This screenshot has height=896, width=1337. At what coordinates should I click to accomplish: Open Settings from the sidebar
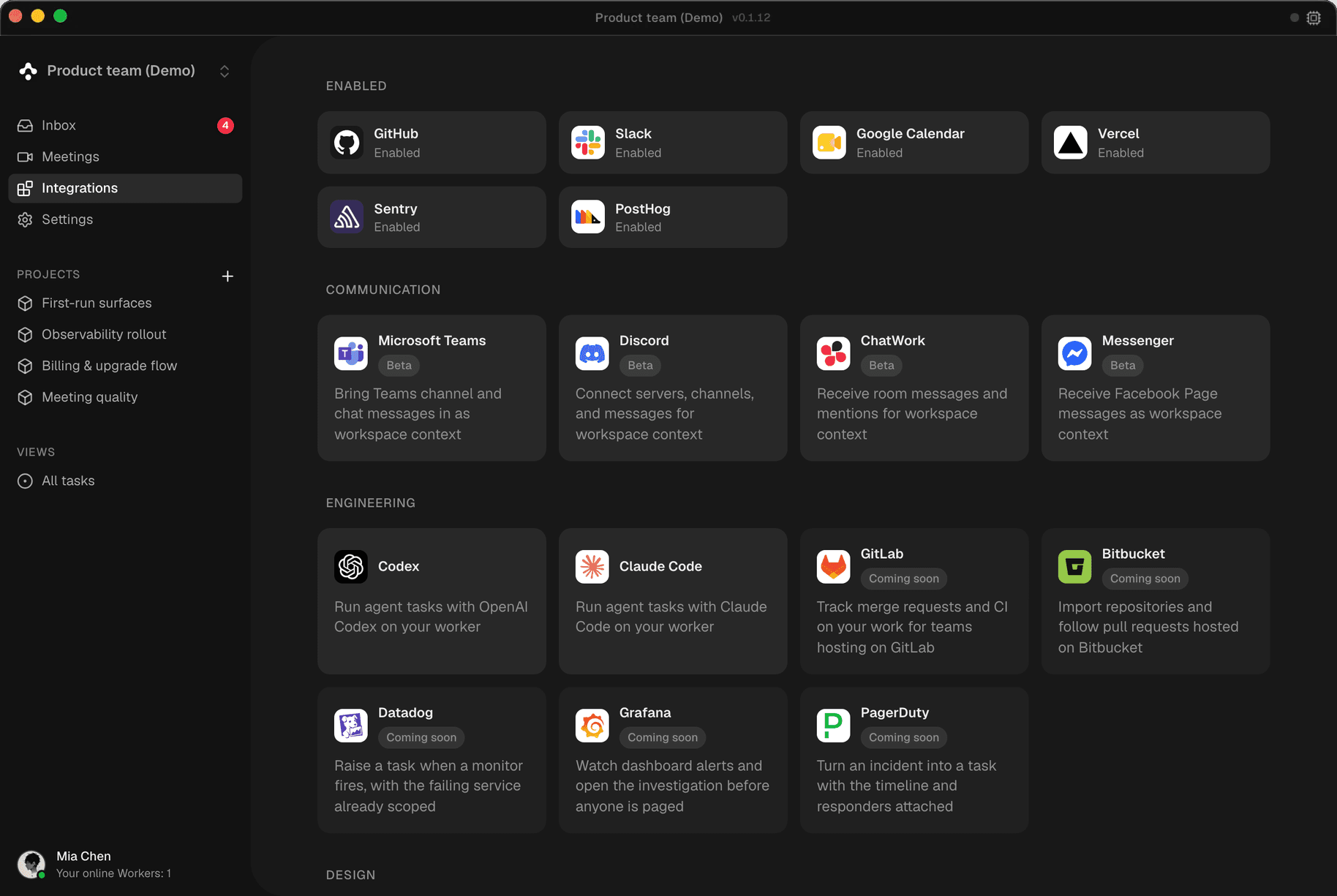pos(125,220)
